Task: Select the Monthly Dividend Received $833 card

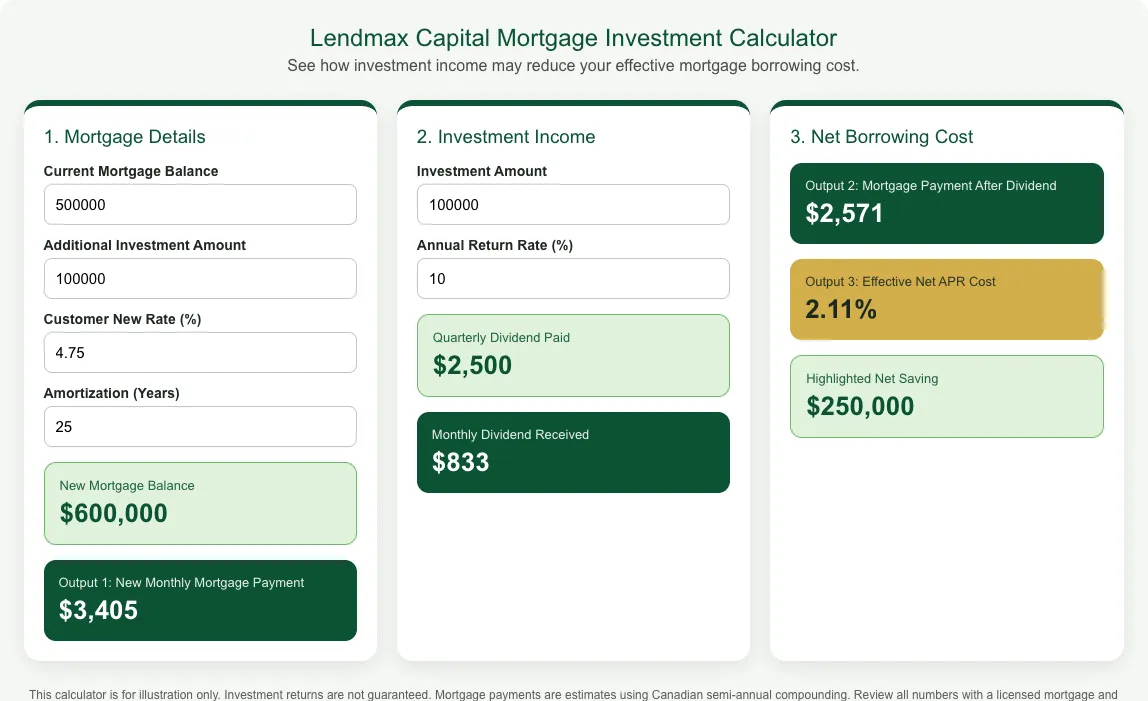Action: [573, 453]
